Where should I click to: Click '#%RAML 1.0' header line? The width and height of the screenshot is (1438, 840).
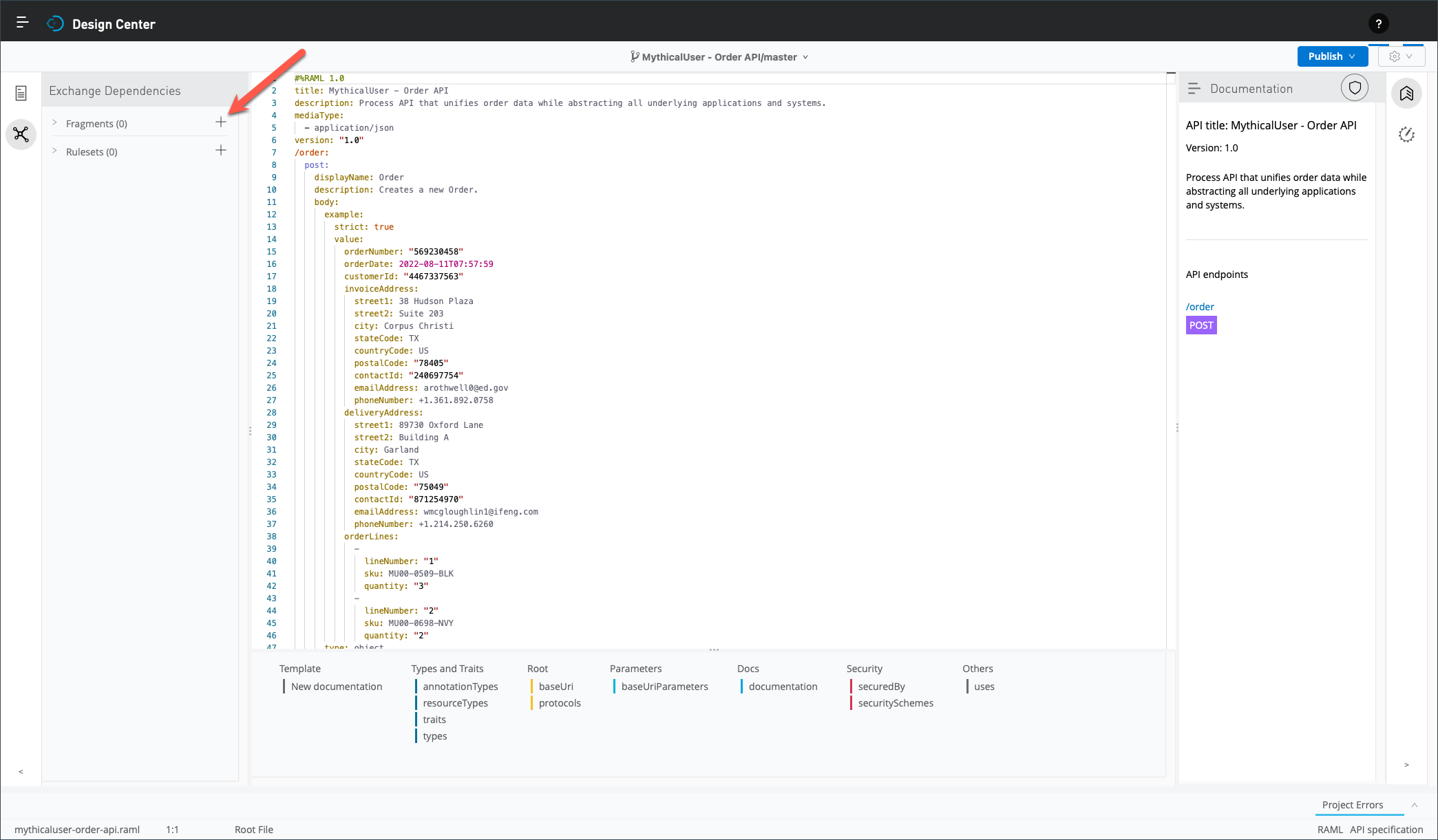point(319,78)
